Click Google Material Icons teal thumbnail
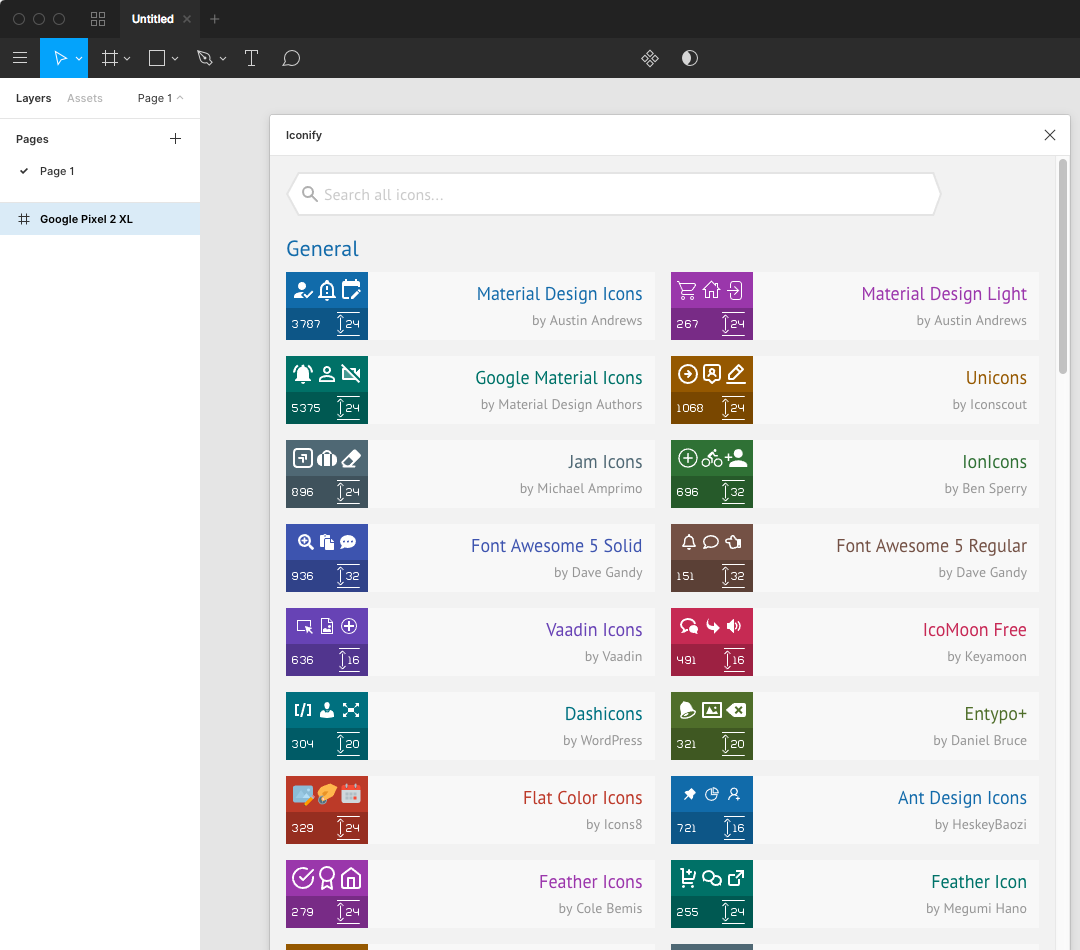1080x950 pixels. pos(326,390)
